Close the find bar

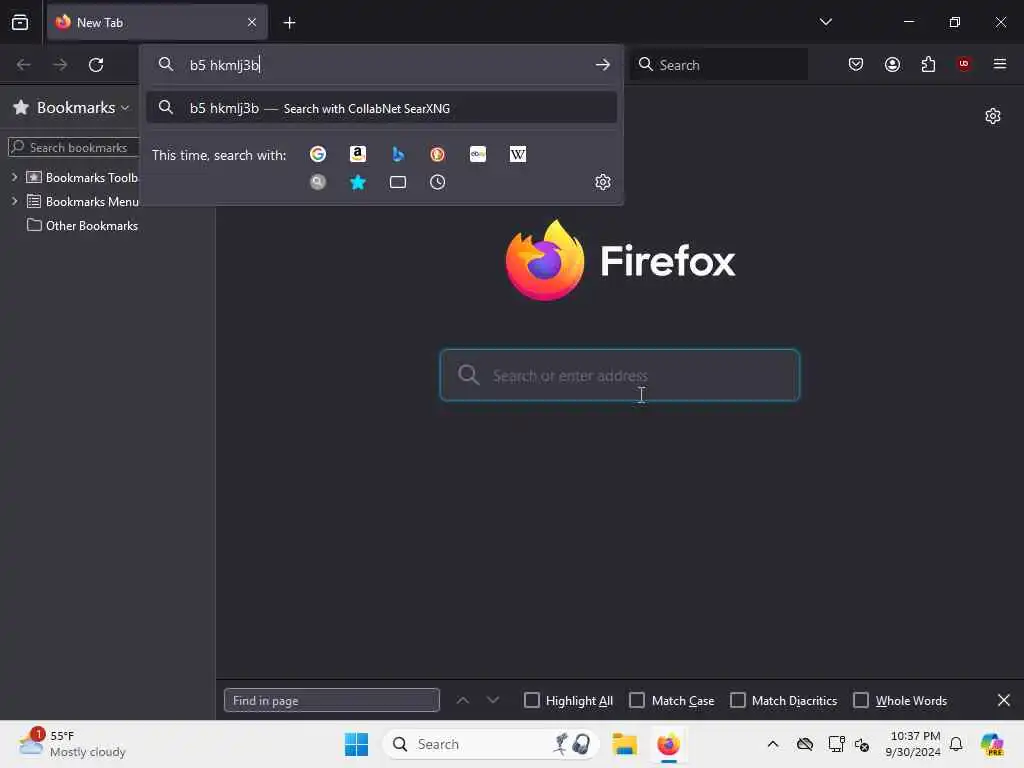(1004, 700)
